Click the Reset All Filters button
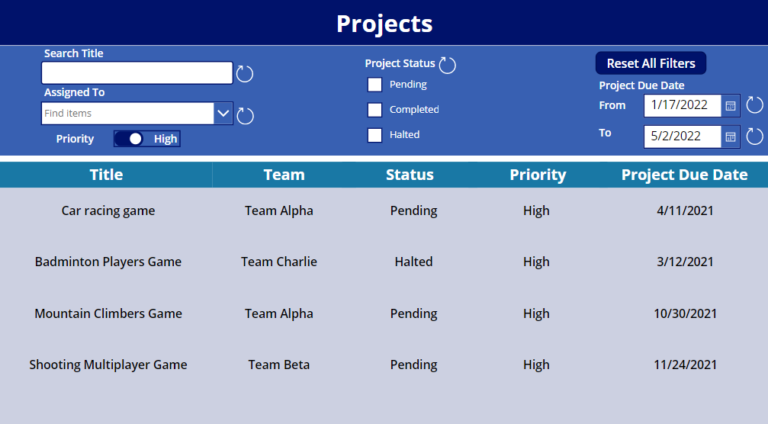 click(x=651, y=63)
